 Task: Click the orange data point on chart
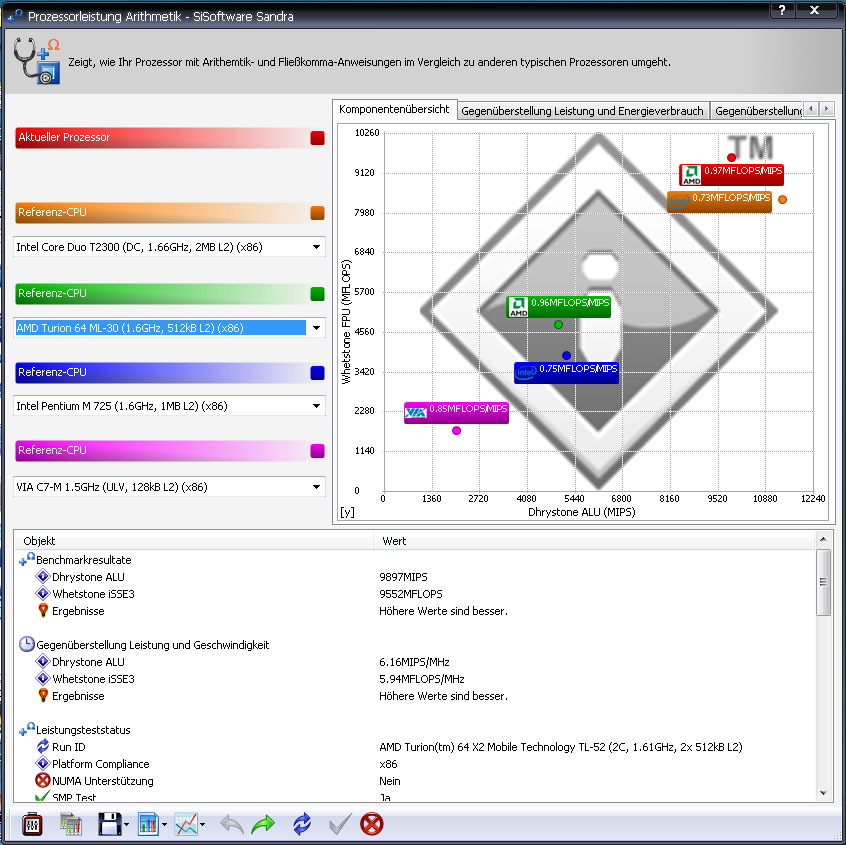click(782, 200)
